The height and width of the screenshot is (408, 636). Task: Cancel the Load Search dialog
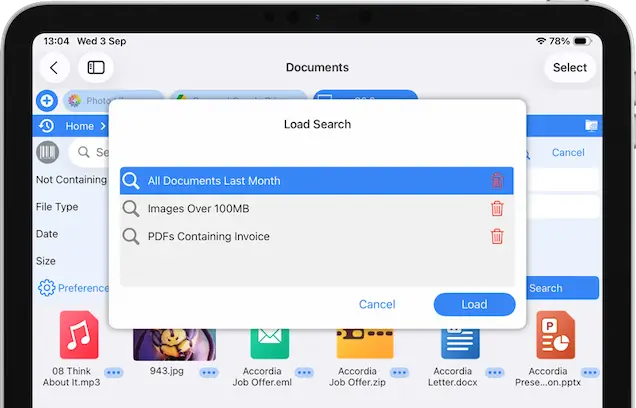377,305
